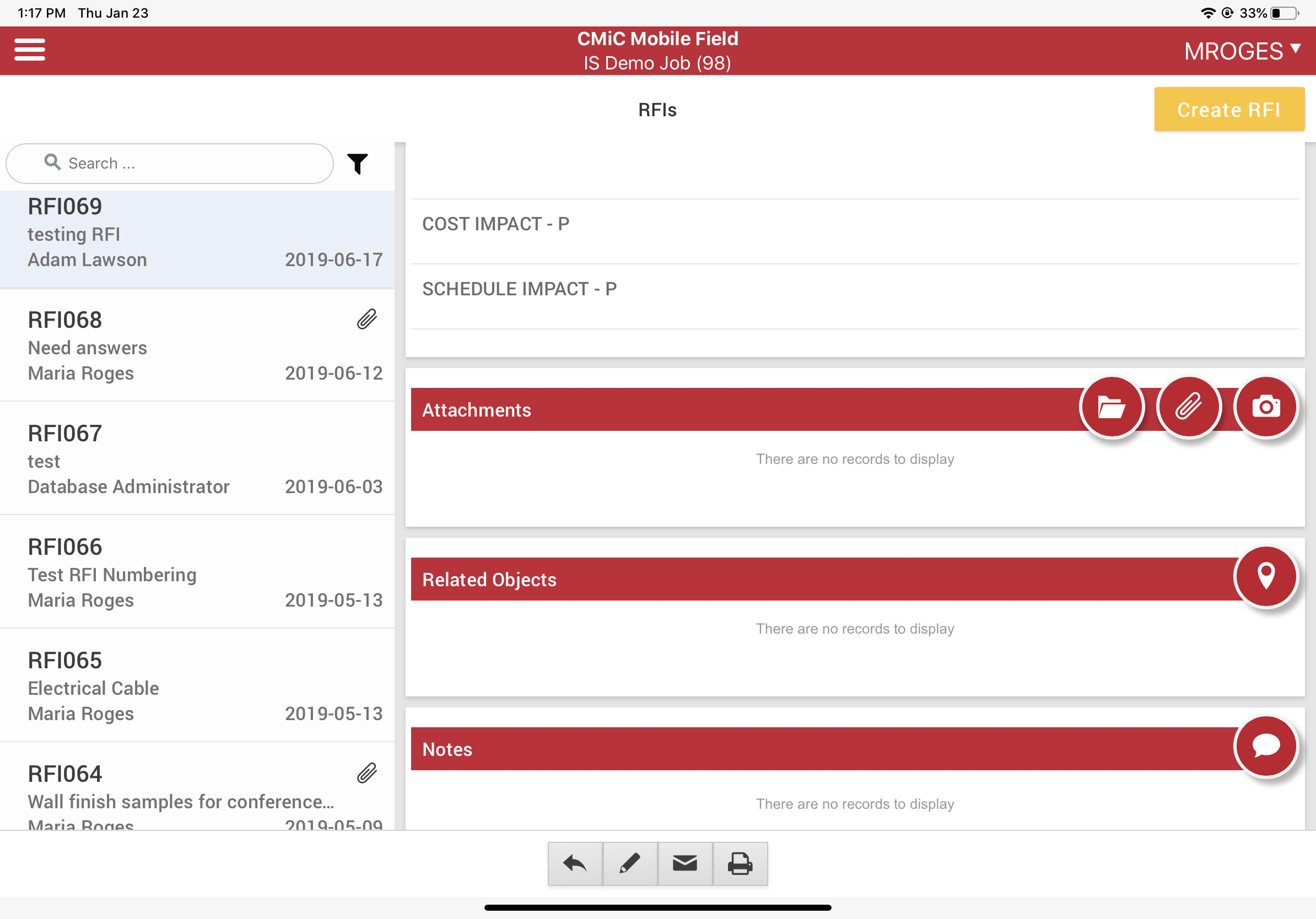Open folder browse in Attachments

[x=1112, y=407]
